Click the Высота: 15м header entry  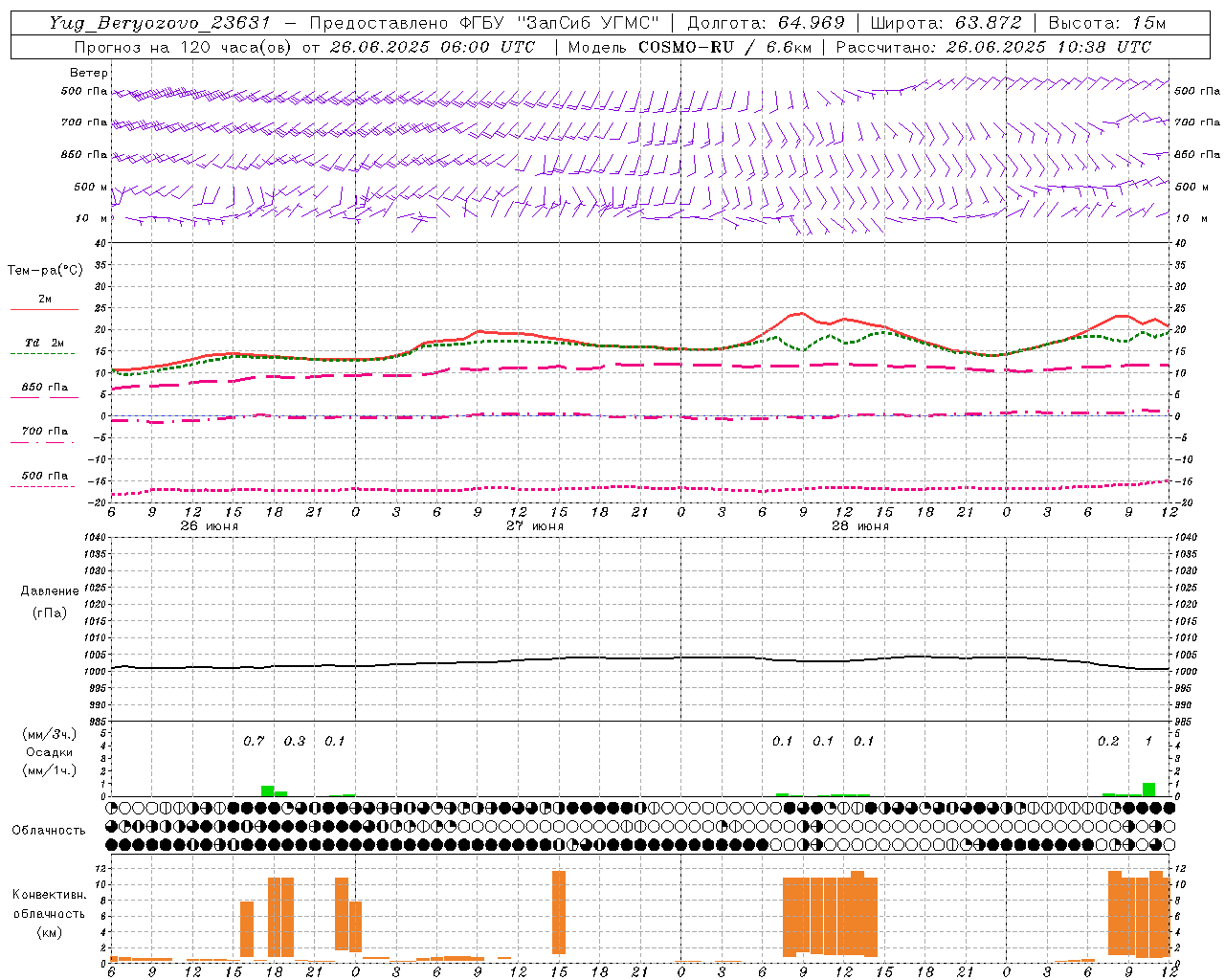[1107, 23]
